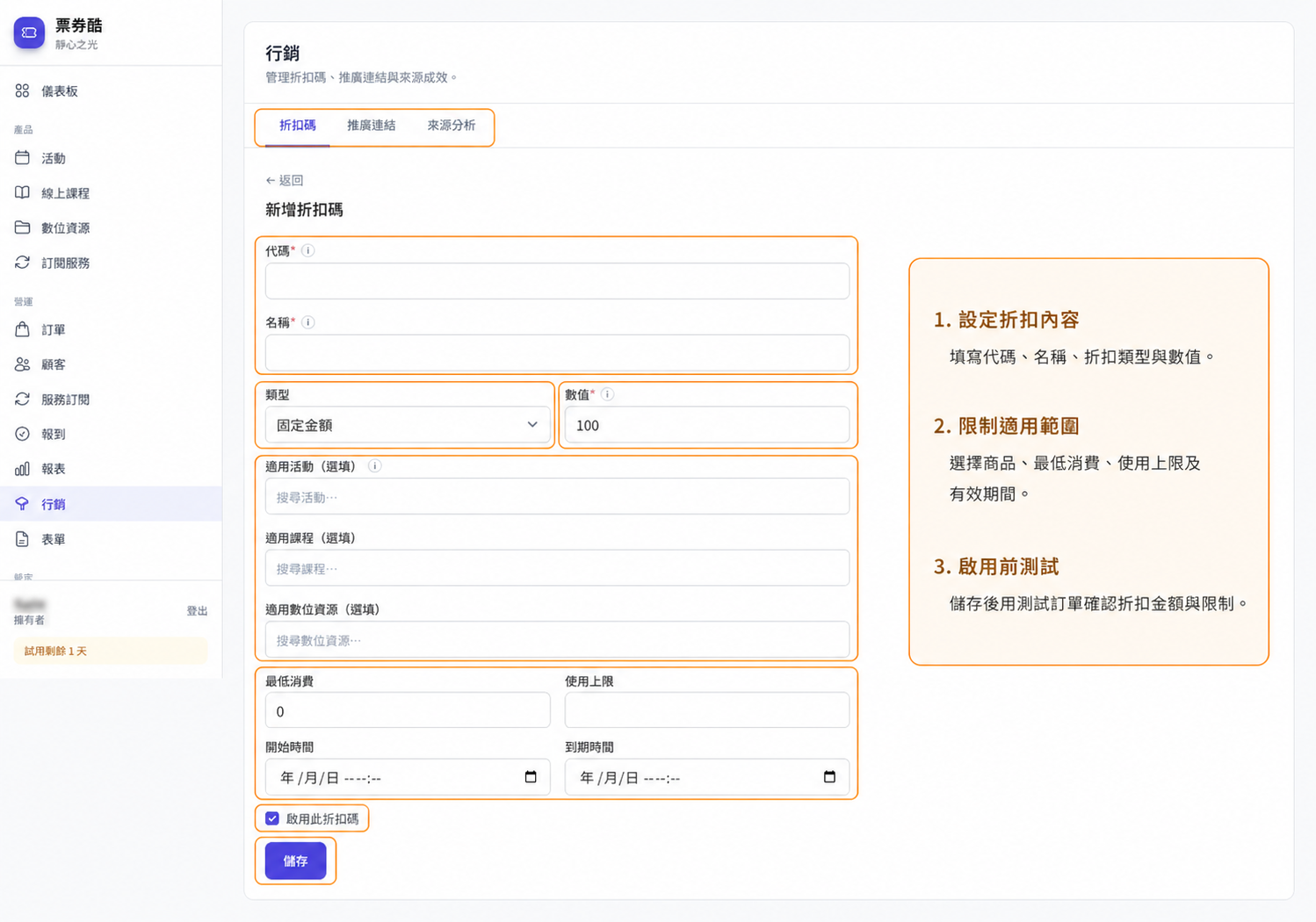1316x922 pixels.
Task: Focus the 代碼 code input field
Action: coord(557,281)
